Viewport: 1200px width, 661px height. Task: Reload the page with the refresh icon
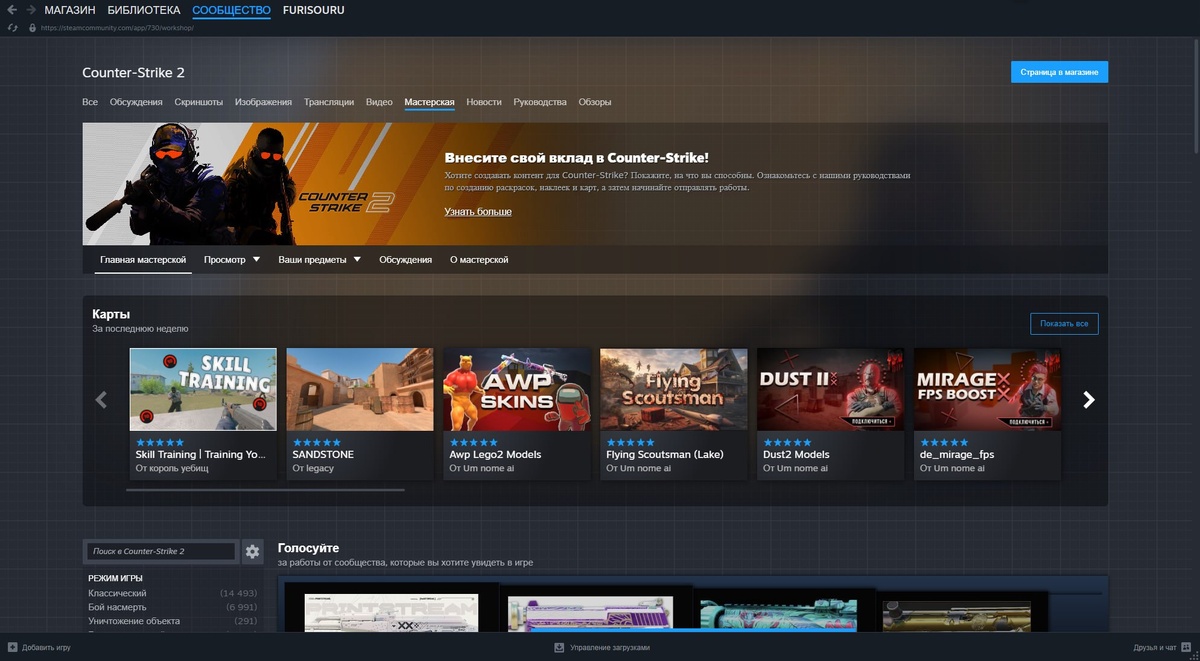pos(12,28)
